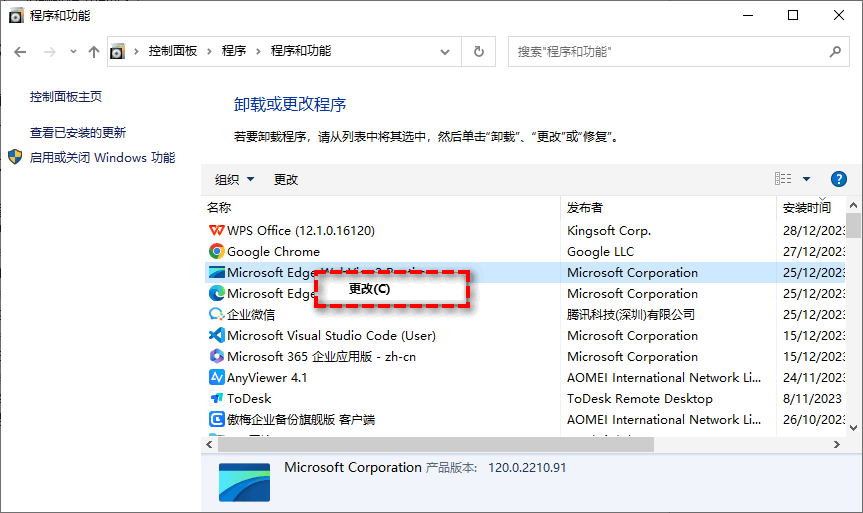Screen dimensions: 863x513
Task: Expand chevron after 控制面板 breadcrumb
Action: [209, 52]
